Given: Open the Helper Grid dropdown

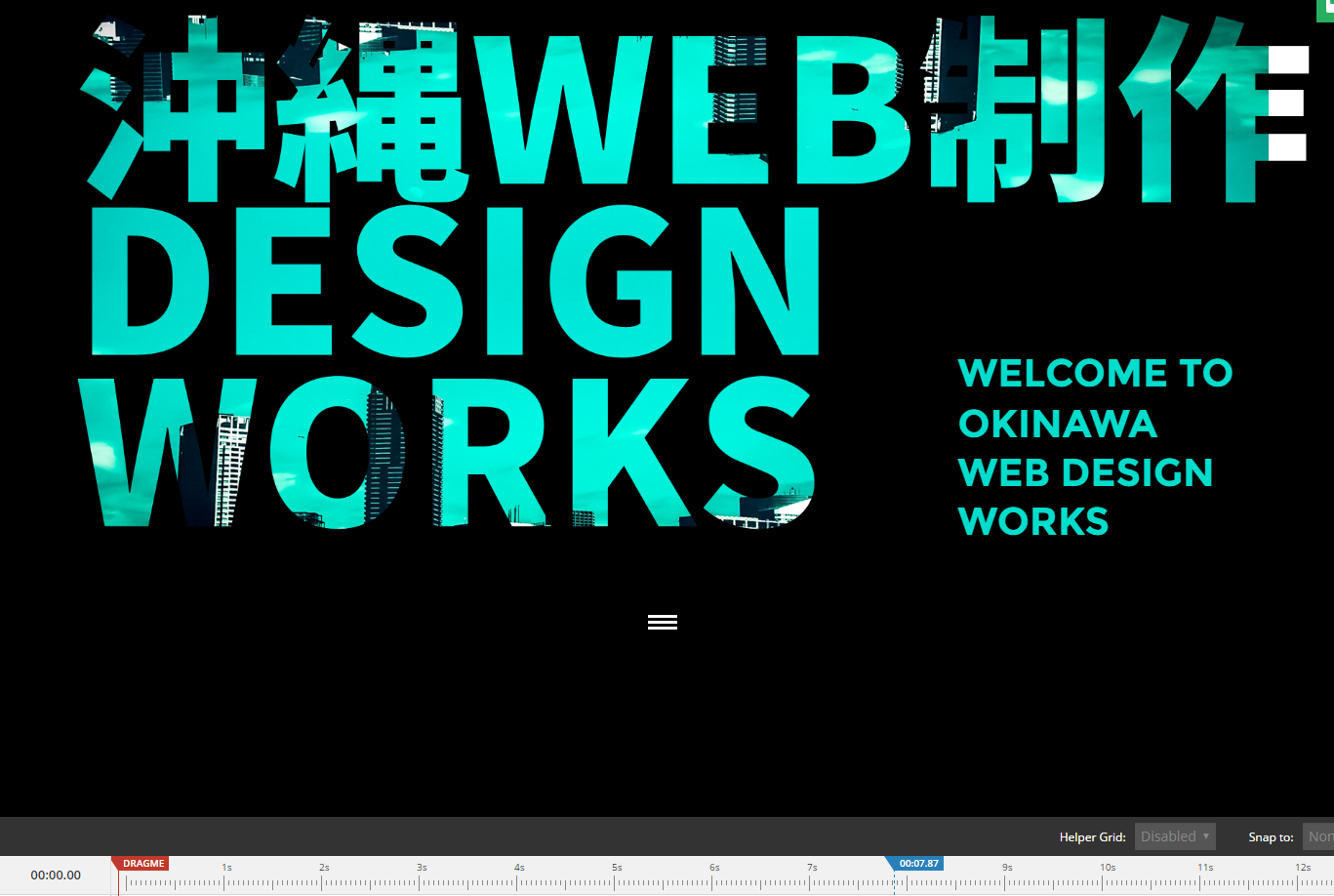Looking at the screenshot, I should pos(1175,836).
